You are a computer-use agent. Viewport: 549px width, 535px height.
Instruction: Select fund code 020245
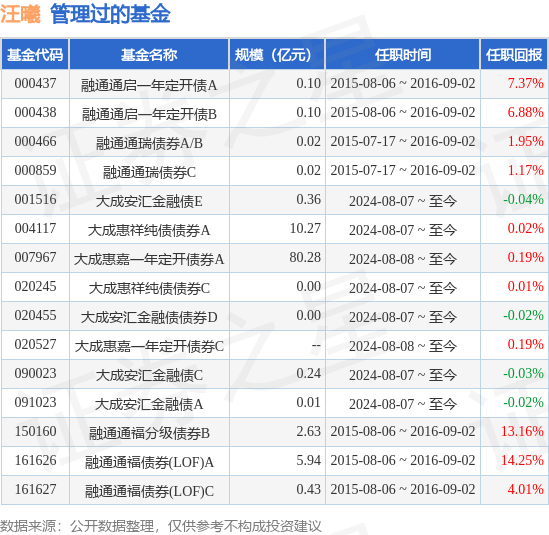click(x=35, y=287)
